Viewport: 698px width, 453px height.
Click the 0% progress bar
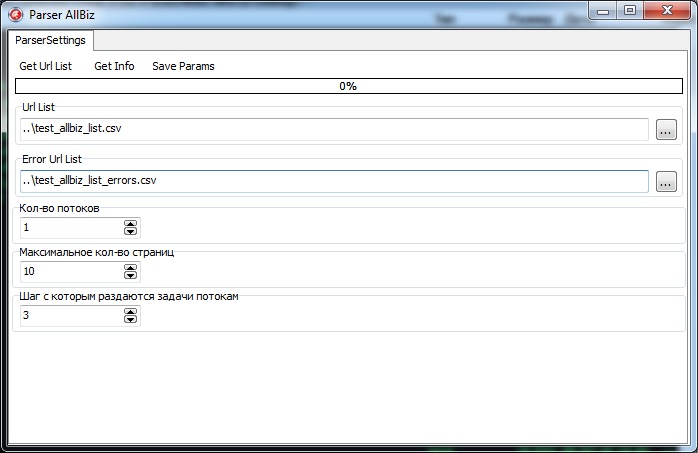click(349, 86)
